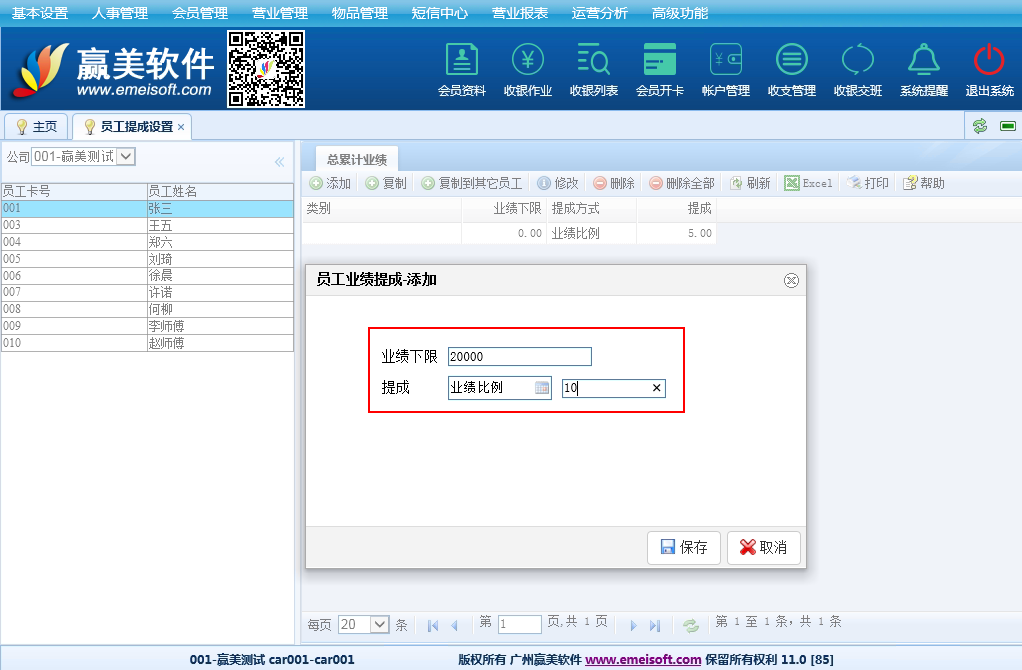Open the 每页 page size dropdown
1022x670 pixels.
click(379, 624)
